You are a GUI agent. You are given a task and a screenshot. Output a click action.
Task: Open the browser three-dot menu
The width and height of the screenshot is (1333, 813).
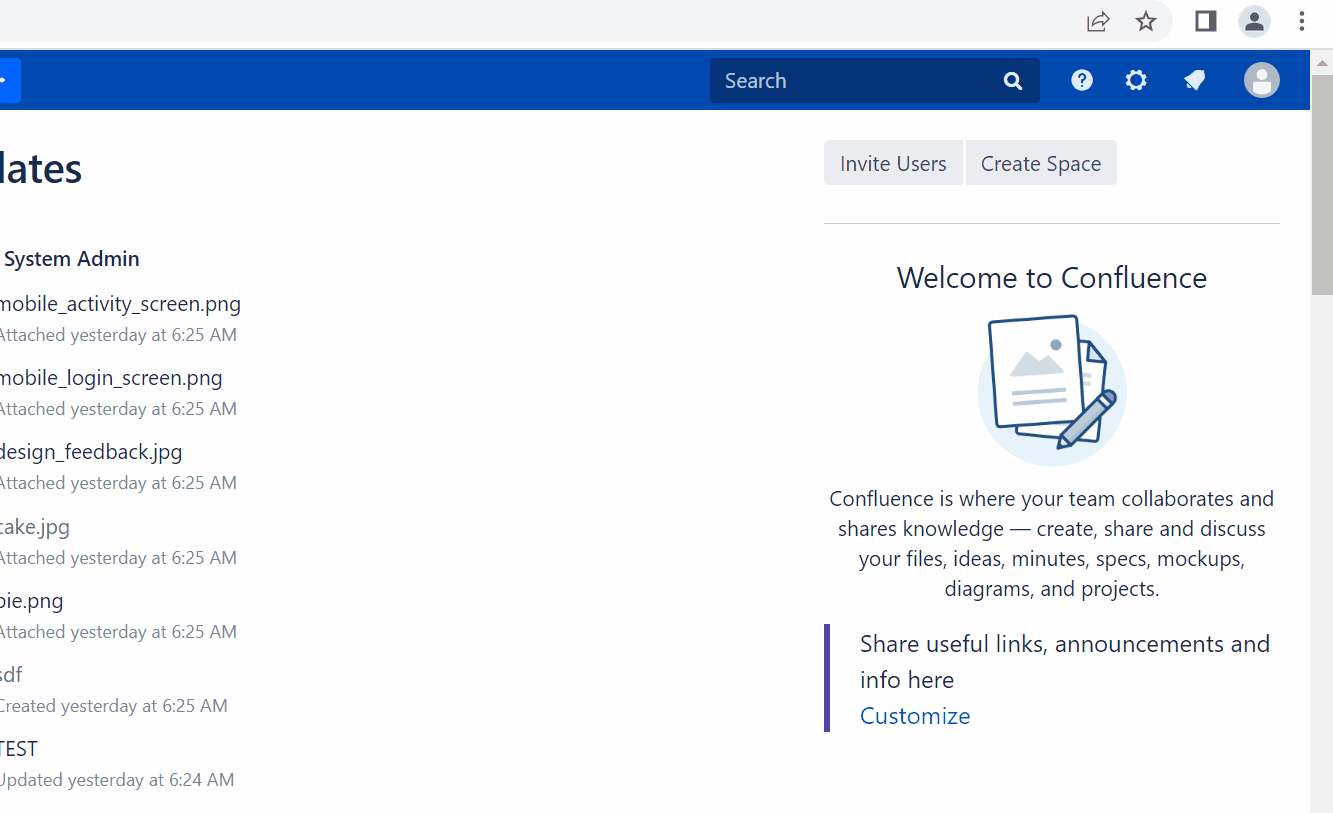1301,21
